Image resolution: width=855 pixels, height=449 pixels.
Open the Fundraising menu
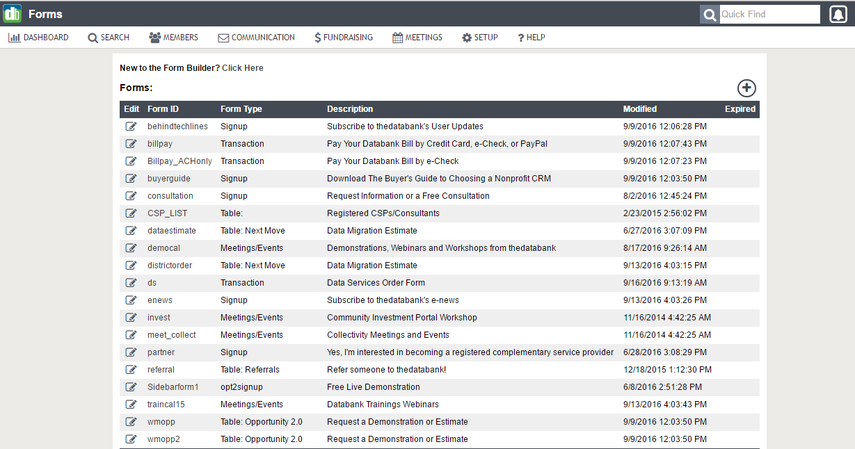[344, 38]
